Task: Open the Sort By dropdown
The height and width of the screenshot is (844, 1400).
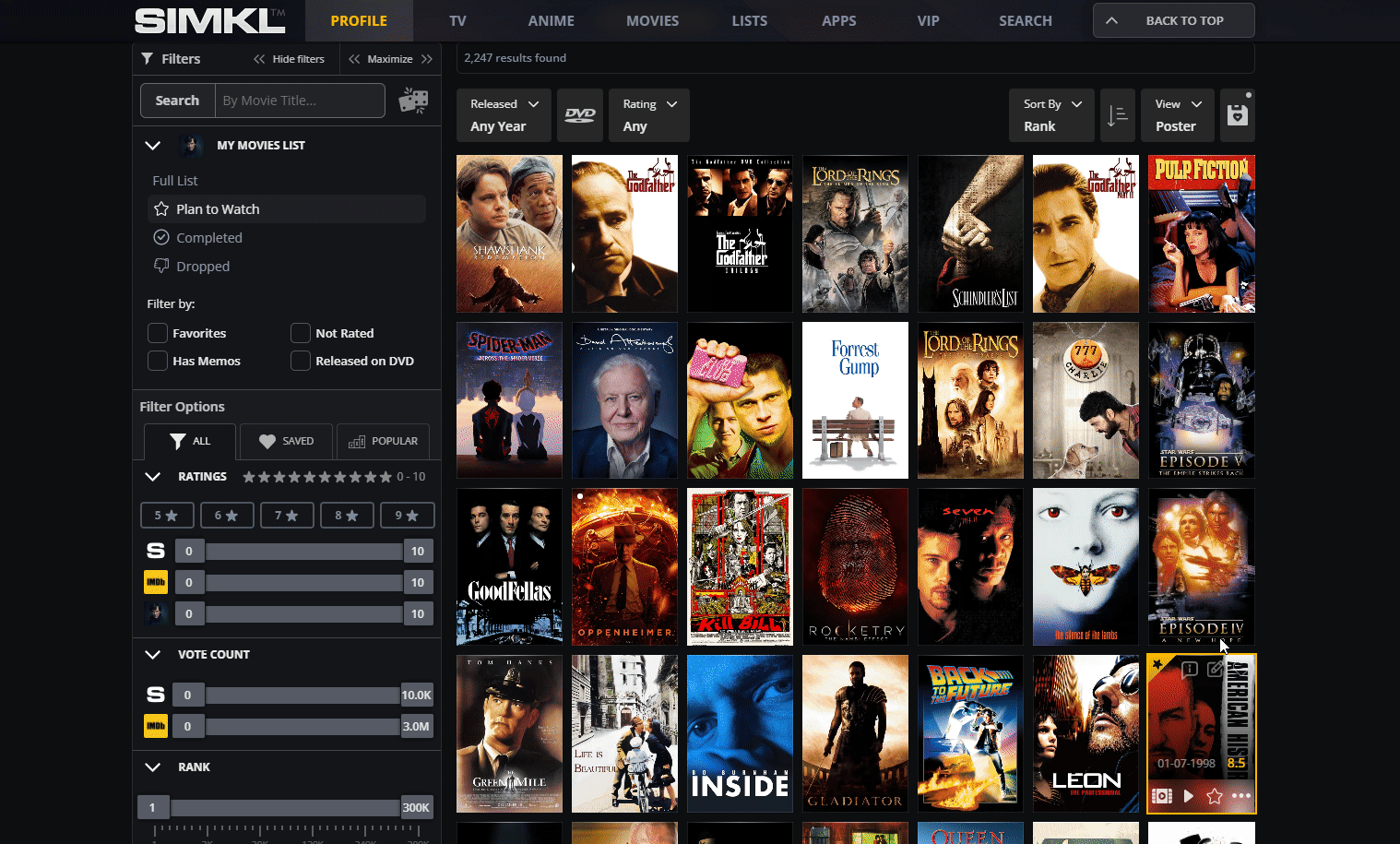Action: 1051,115
